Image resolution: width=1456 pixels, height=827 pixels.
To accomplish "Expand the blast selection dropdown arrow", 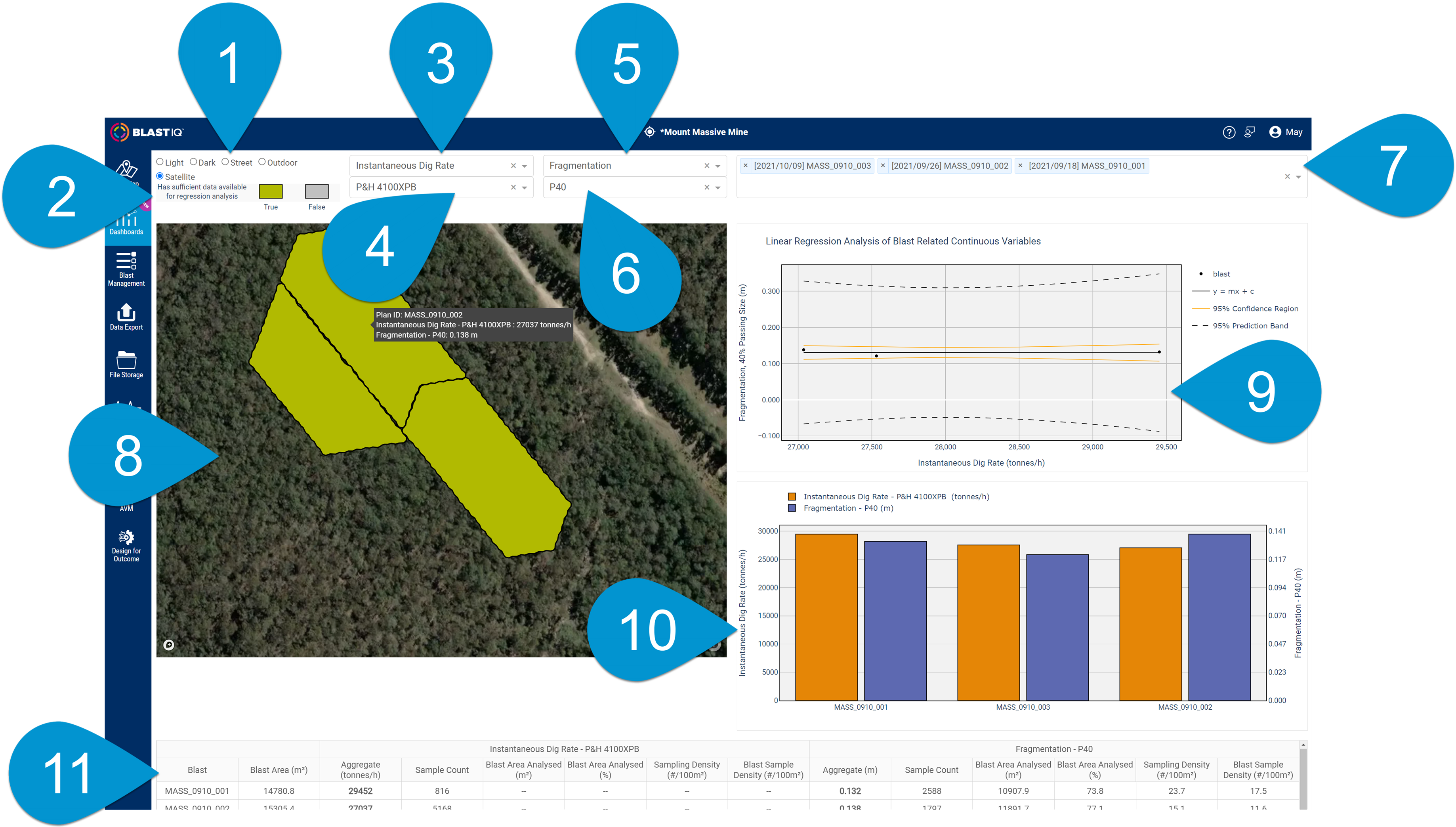I will [x=1298, y=177].
